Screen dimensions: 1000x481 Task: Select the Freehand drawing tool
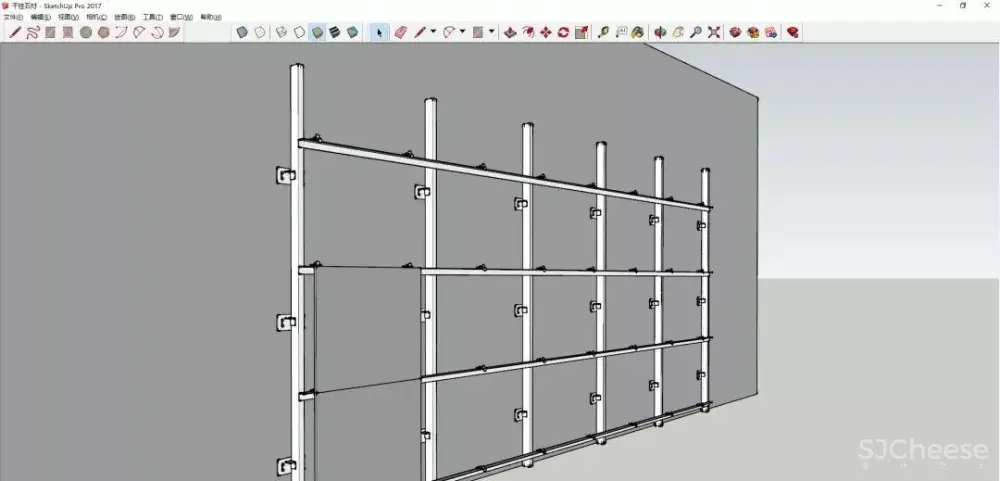[32, 32]
